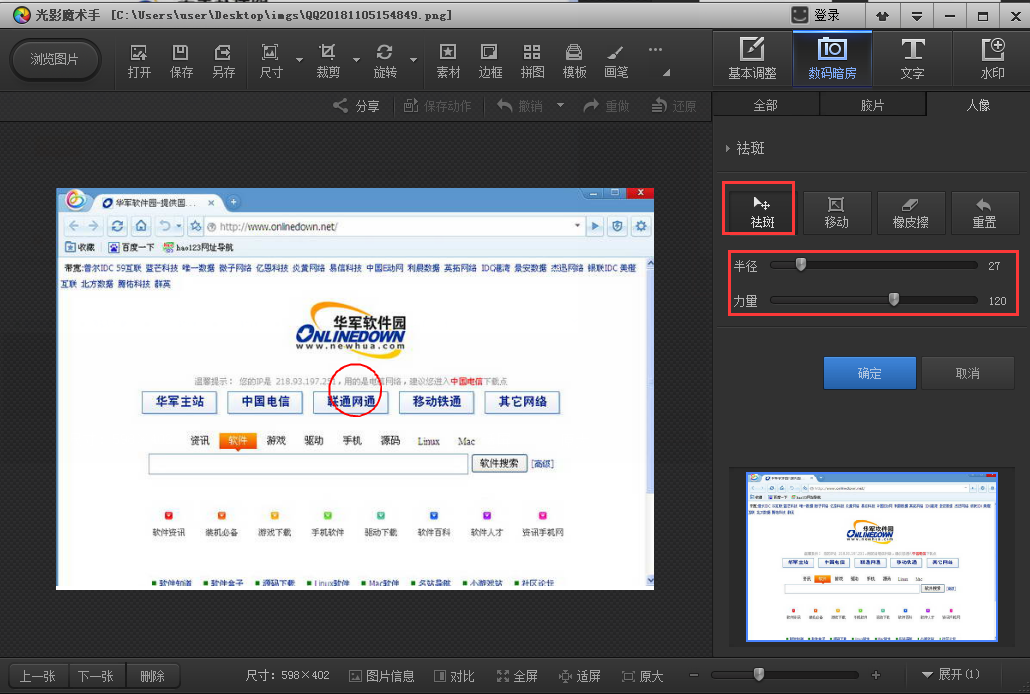Image resolution: width=1030 pixels, height=694 pixels.
Task: Open the 拼图 (Collage) tool
Action: 532,60
